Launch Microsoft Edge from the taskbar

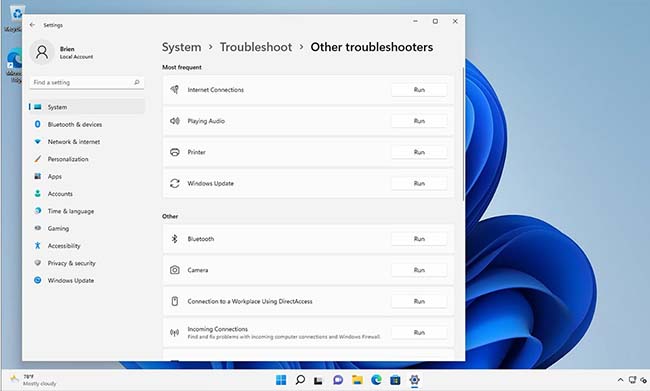(376, 380)
